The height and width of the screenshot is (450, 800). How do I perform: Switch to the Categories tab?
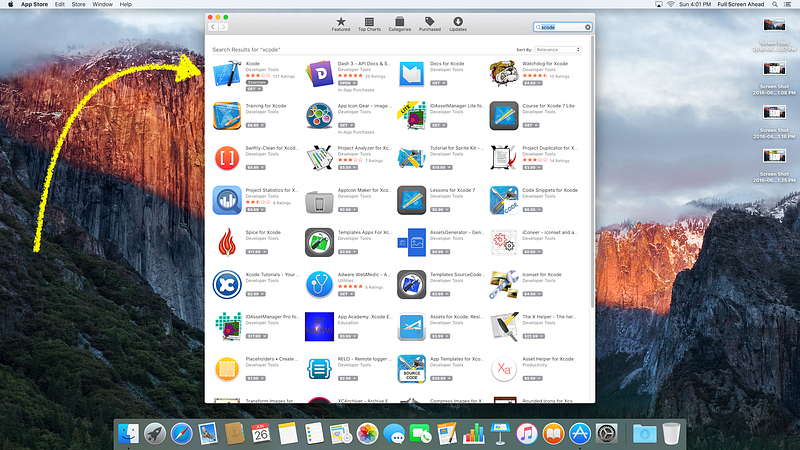click(399, 24)
